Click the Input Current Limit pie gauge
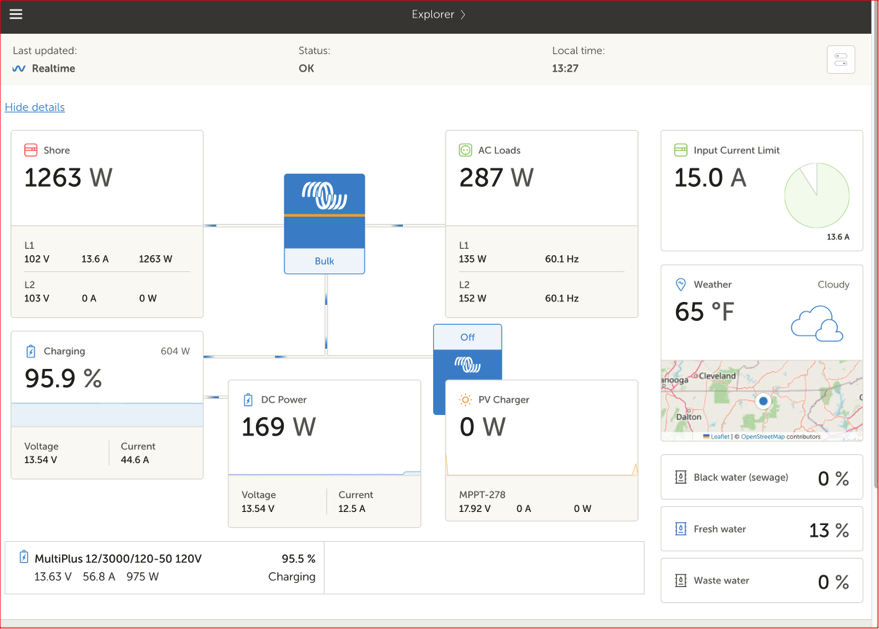Viewport: 879px width, 629px height. [x=817, y=195]
